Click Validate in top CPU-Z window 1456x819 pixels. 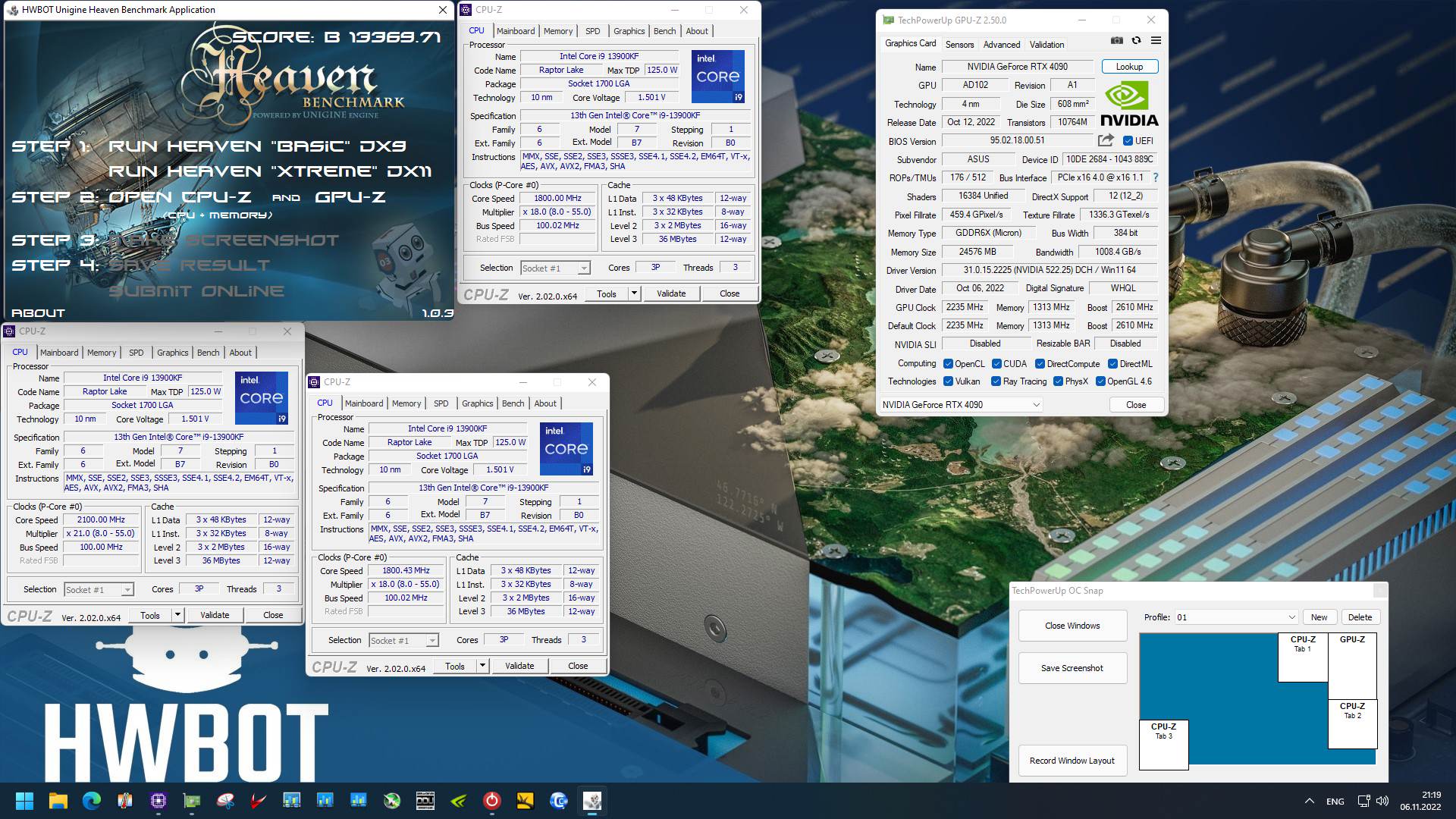671,293
